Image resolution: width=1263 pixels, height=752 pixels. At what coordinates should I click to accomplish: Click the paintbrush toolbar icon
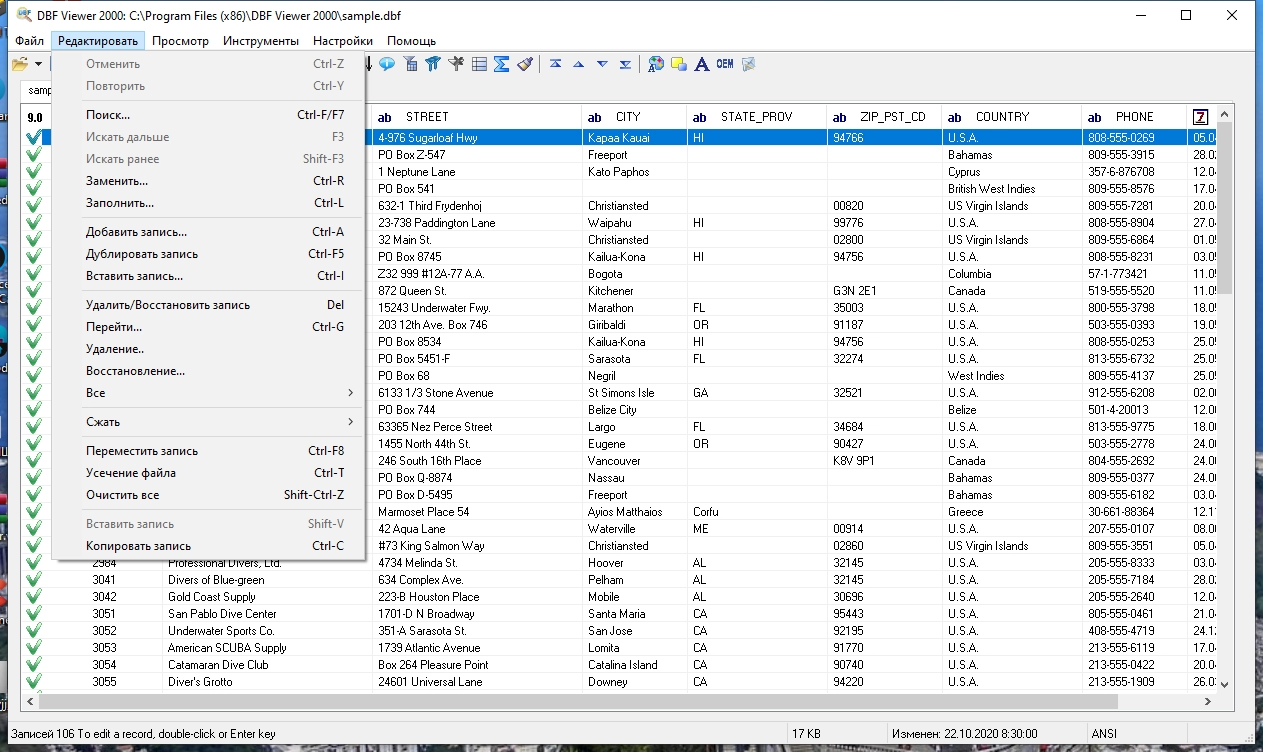[x=526, y=64]
